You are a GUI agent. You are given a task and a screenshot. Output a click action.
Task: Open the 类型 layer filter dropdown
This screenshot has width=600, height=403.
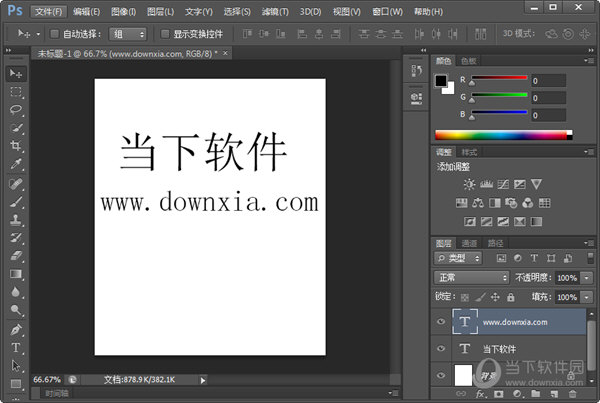coord(458,258)
